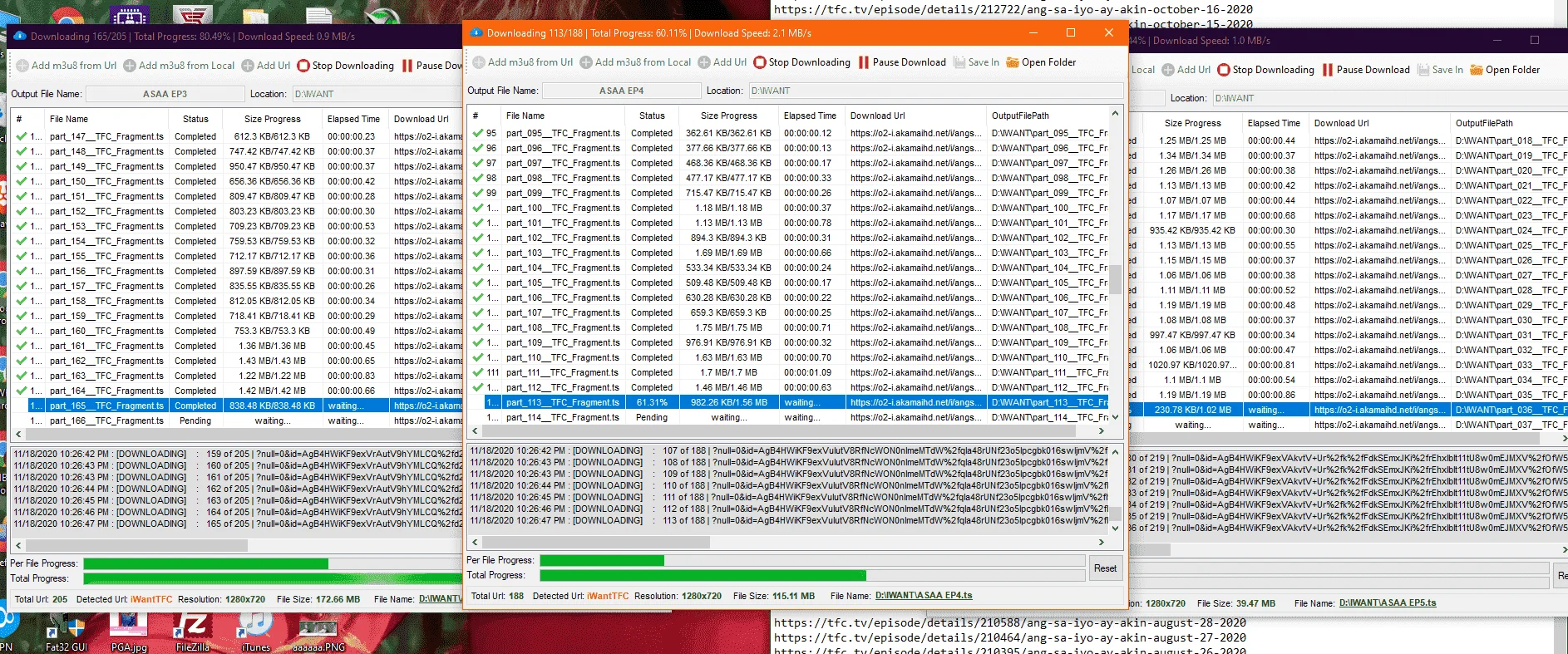The height and width of the screenshot is (654, 1568).
Task: Click Total Progress bar in EP4 window
Action: click(x=812, y=575)
